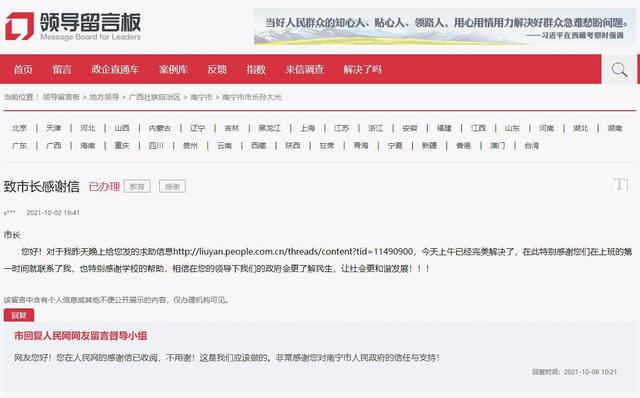Select the 北京 province link
The width and height of the screenshot is (640, 398).
19,128
